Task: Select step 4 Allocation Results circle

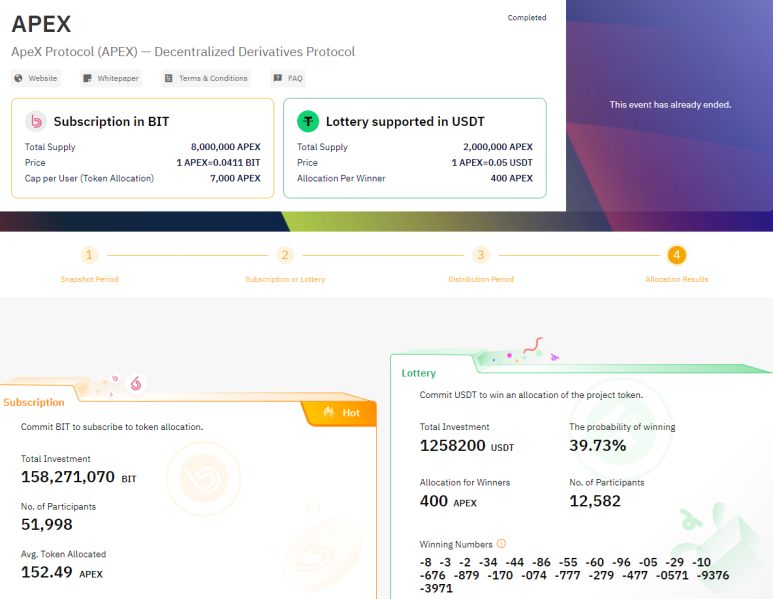Action: coord(677,255)
